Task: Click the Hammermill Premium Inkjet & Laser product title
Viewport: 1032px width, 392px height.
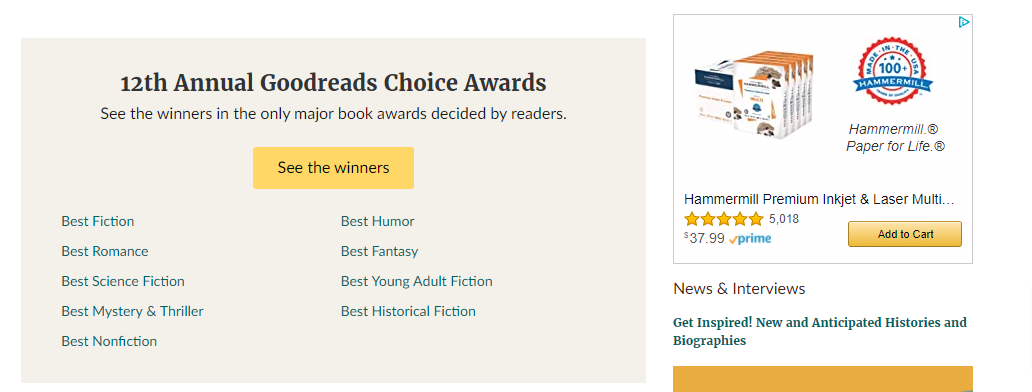Action: tap(819, 199)
